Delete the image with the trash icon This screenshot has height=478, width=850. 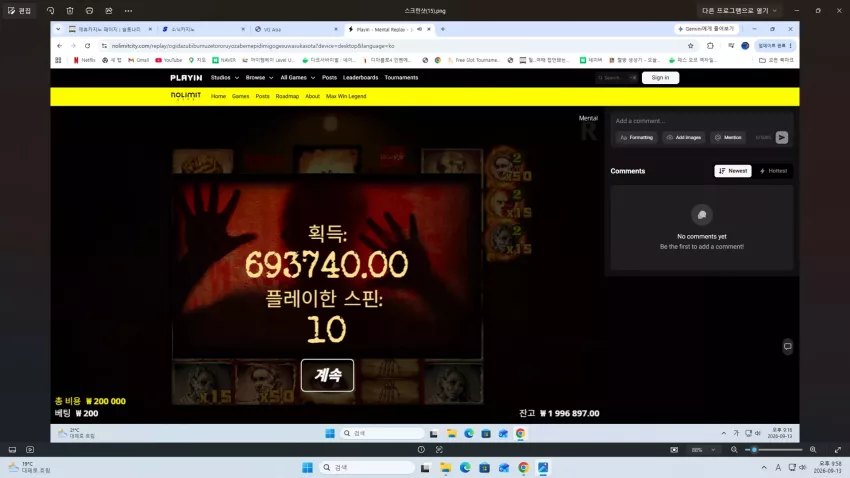(70, 10)
